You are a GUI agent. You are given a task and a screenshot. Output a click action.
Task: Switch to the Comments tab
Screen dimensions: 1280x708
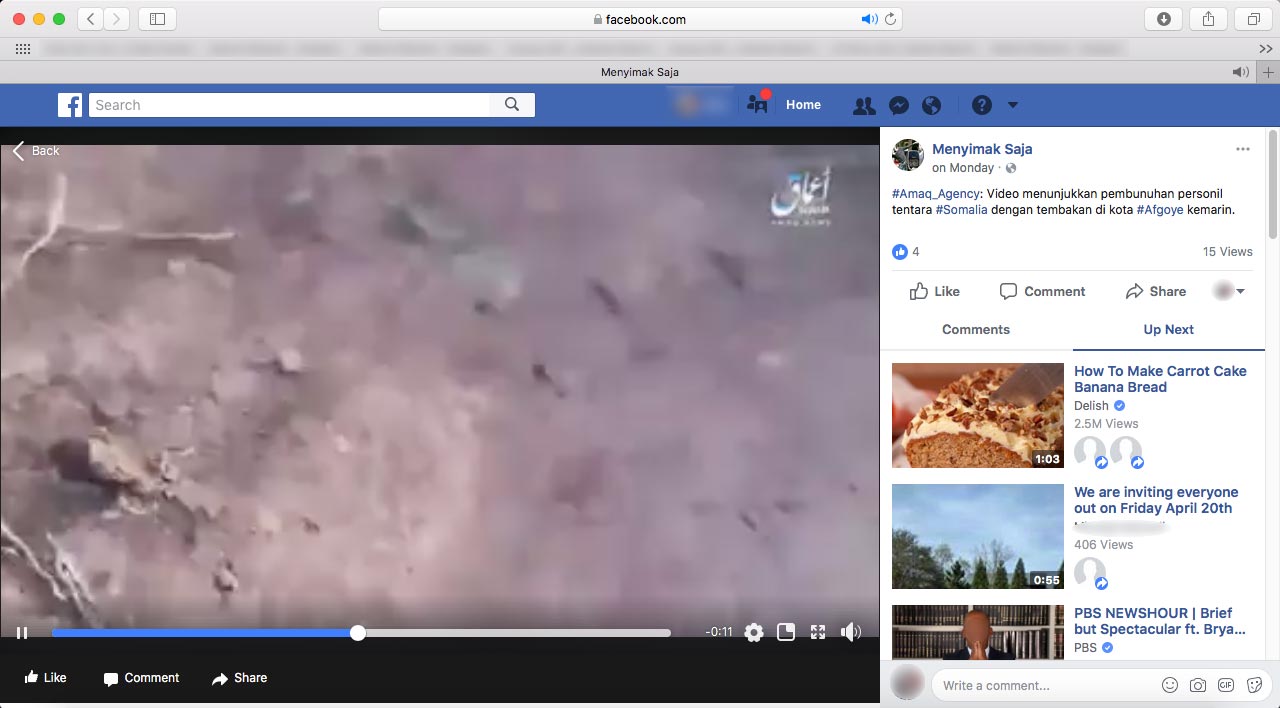[976, 329]
